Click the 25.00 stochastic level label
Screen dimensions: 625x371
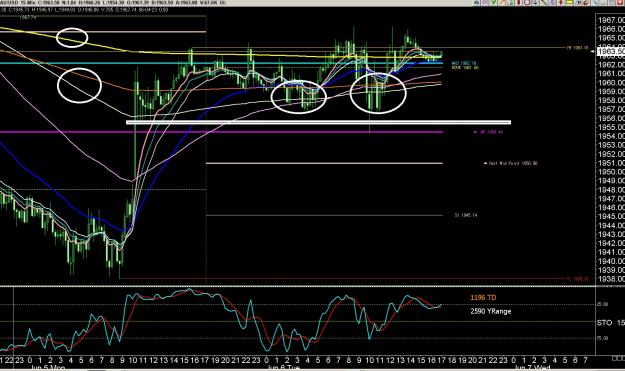pos(603,304)
